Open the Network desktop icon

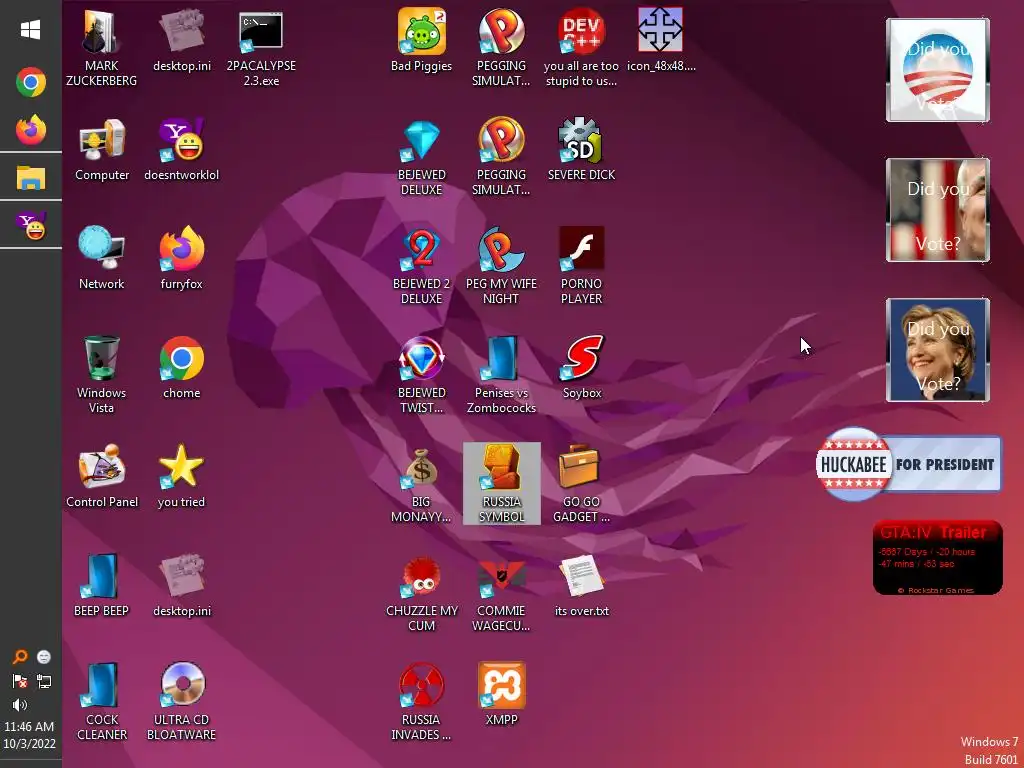coord(101,259)
